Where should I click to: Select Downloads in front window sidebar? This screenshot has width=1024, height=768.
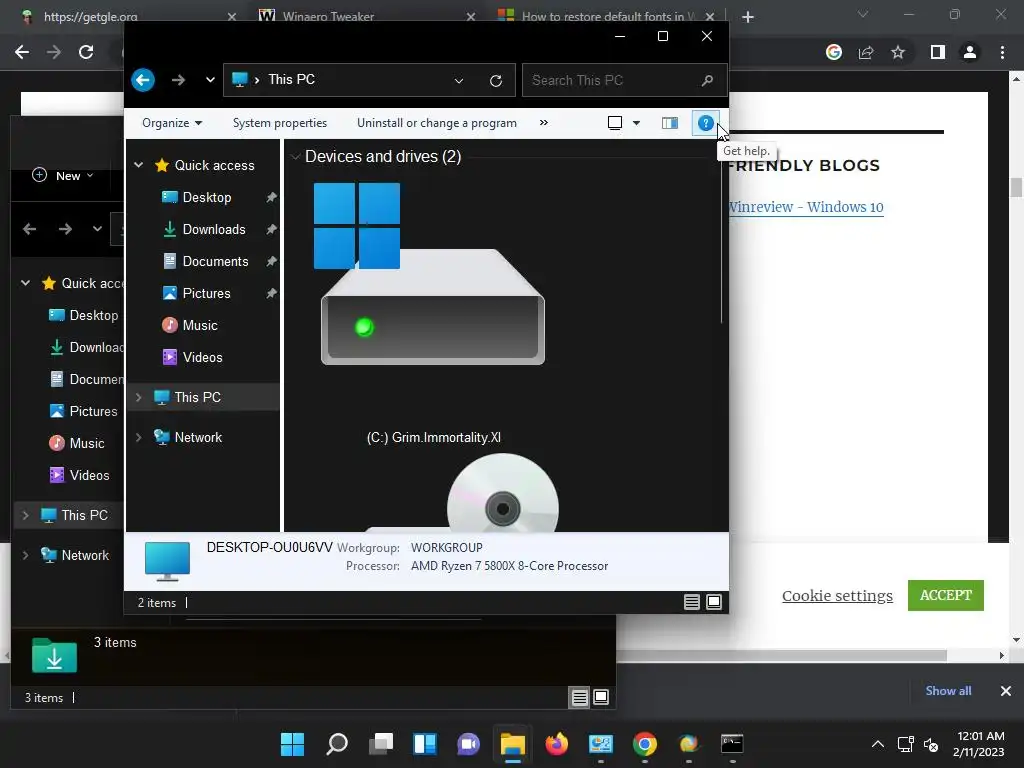214,229
